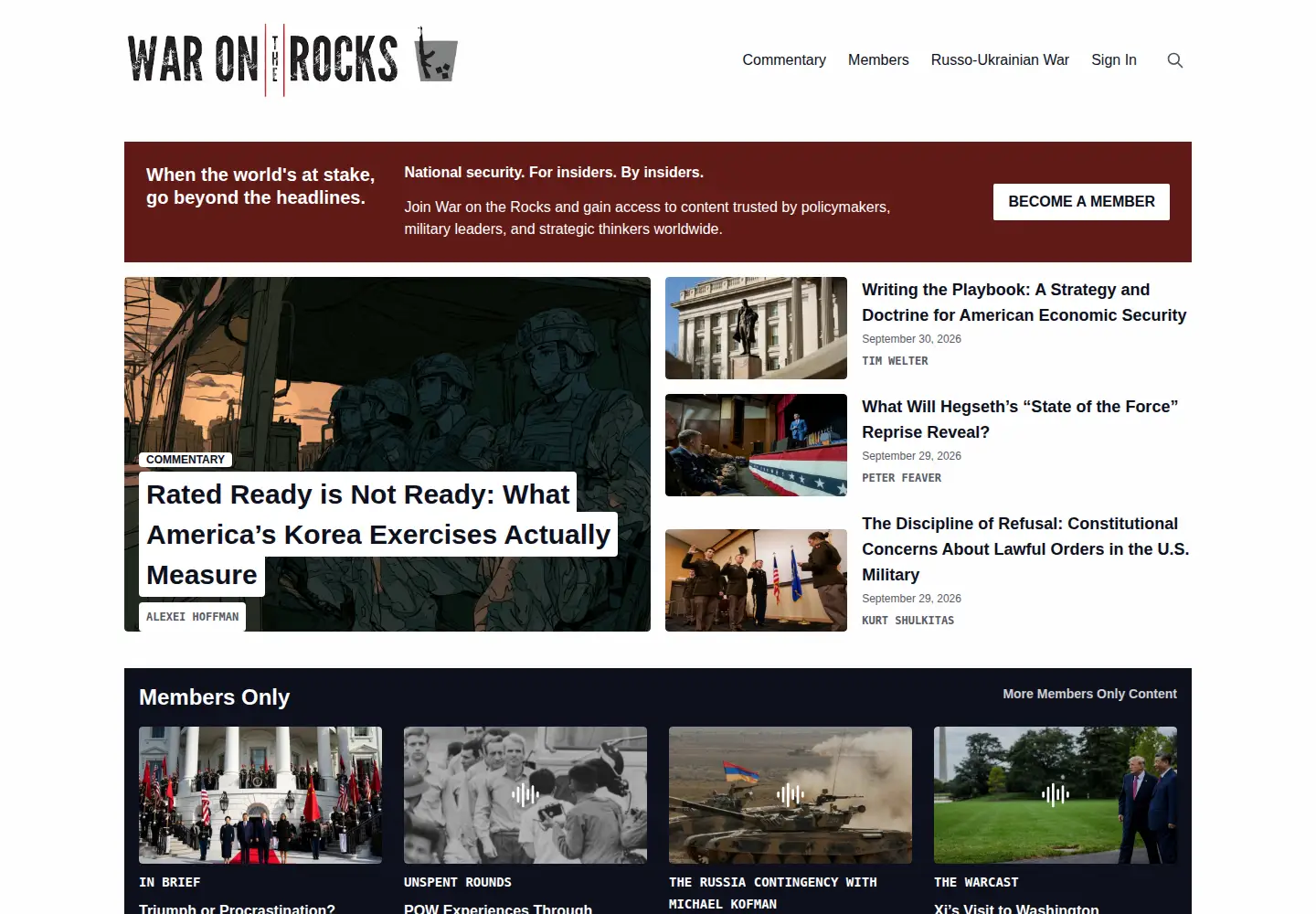Click the COMMENTARY tag on featured story
Image resolution: width=1316 pixels, height=914 pixels.
[186, 460]
